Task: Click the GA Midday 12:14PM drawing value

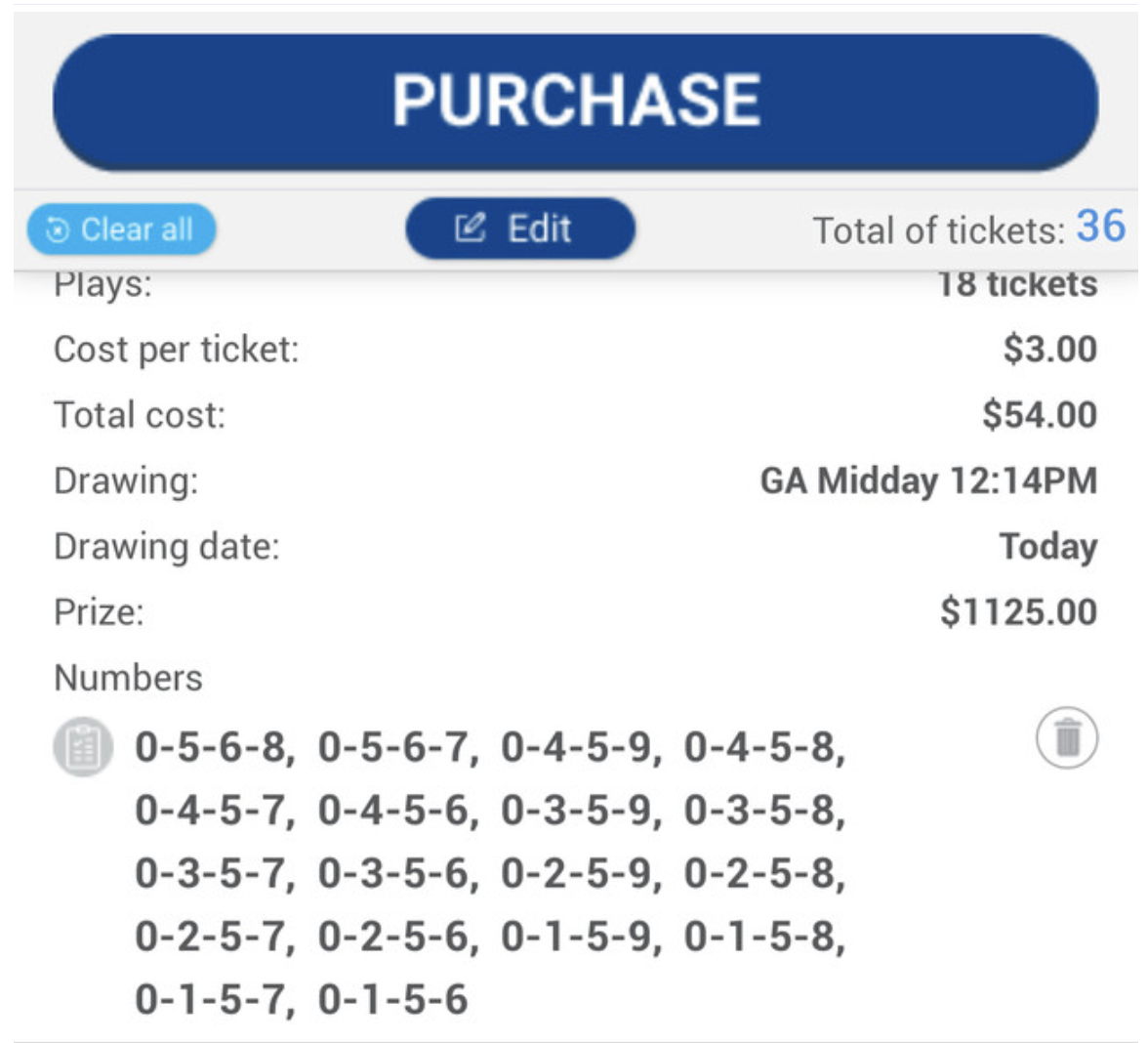Action: (x=928, y=481)
